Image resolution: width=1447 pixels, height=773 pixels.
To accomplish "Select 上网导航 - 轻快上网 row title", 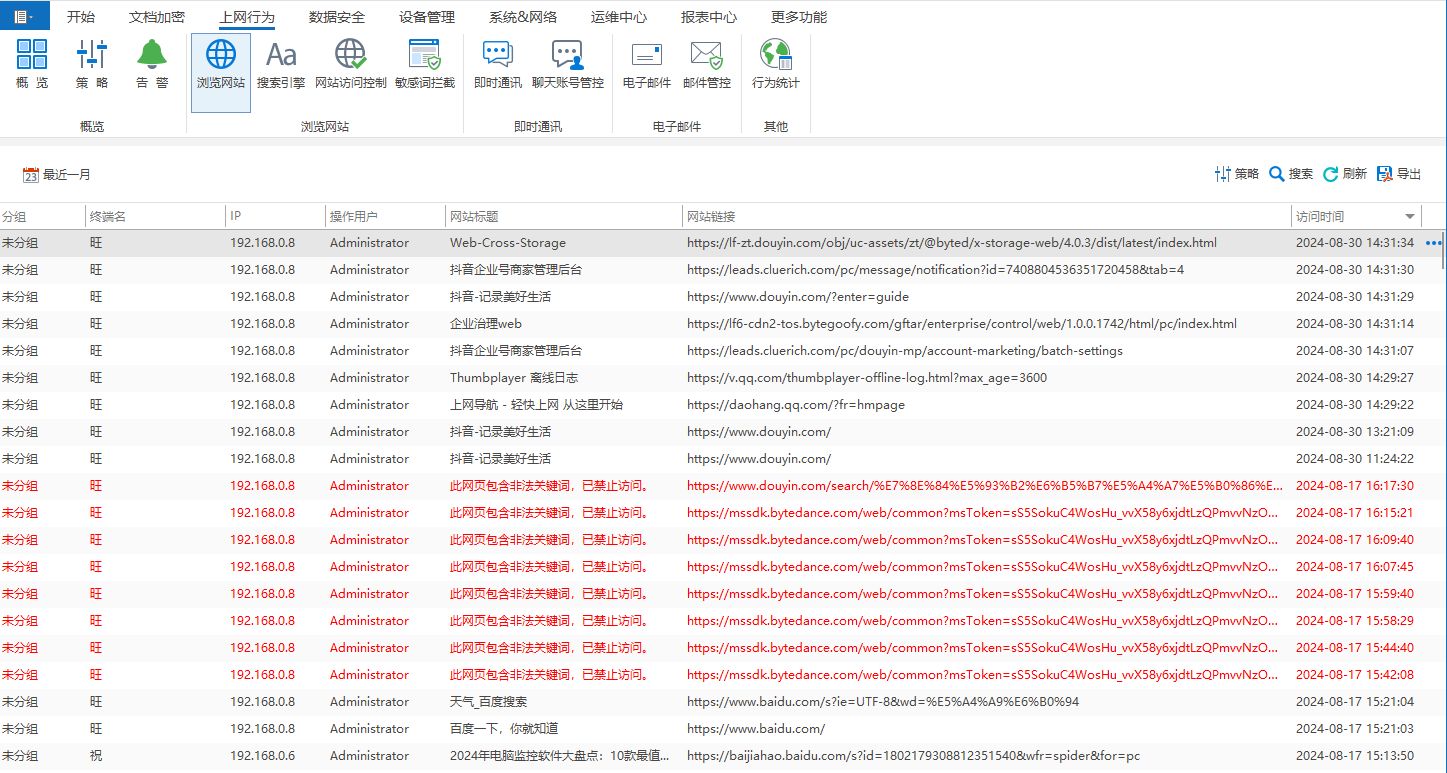I will click(x=536, y=405).
